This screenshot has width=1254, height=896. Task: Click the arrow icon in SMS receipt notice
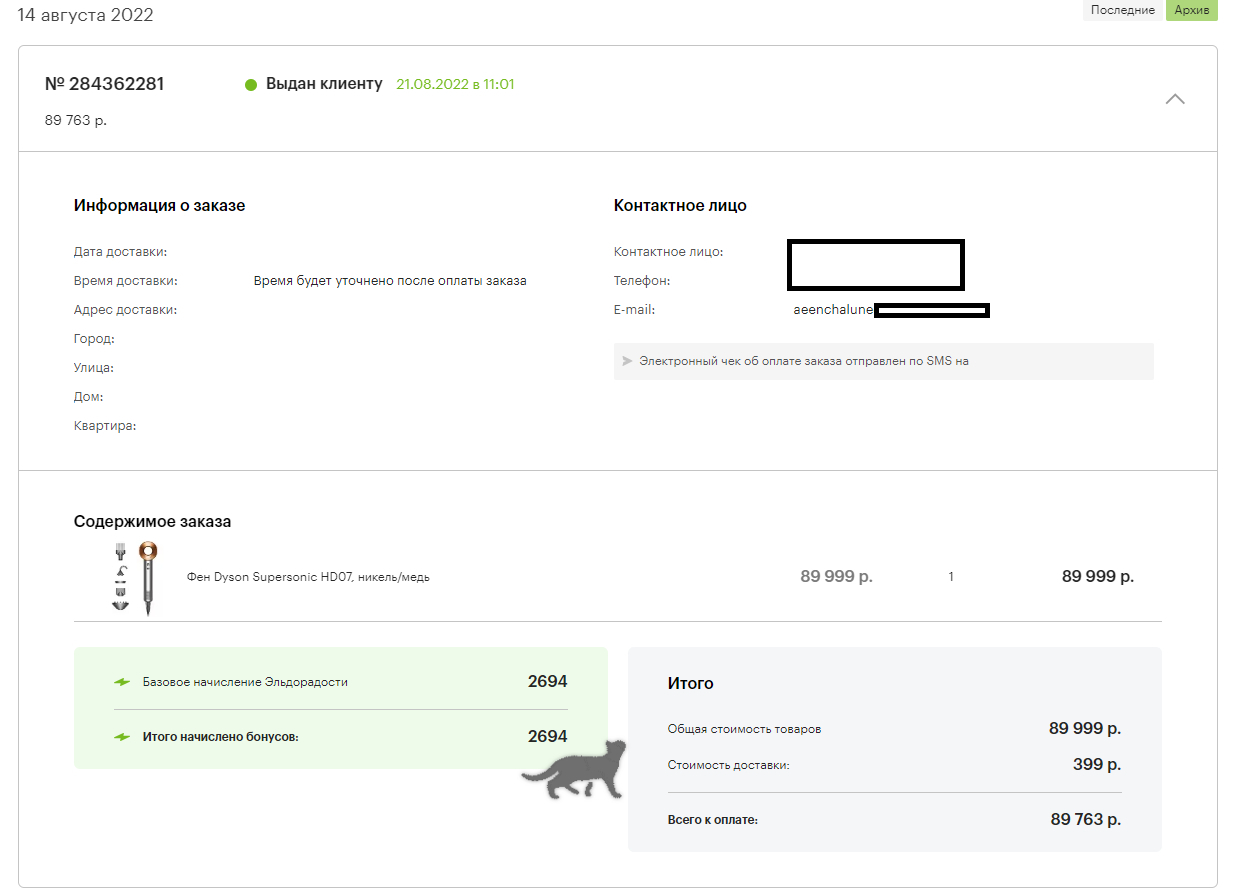coord(627,361)
